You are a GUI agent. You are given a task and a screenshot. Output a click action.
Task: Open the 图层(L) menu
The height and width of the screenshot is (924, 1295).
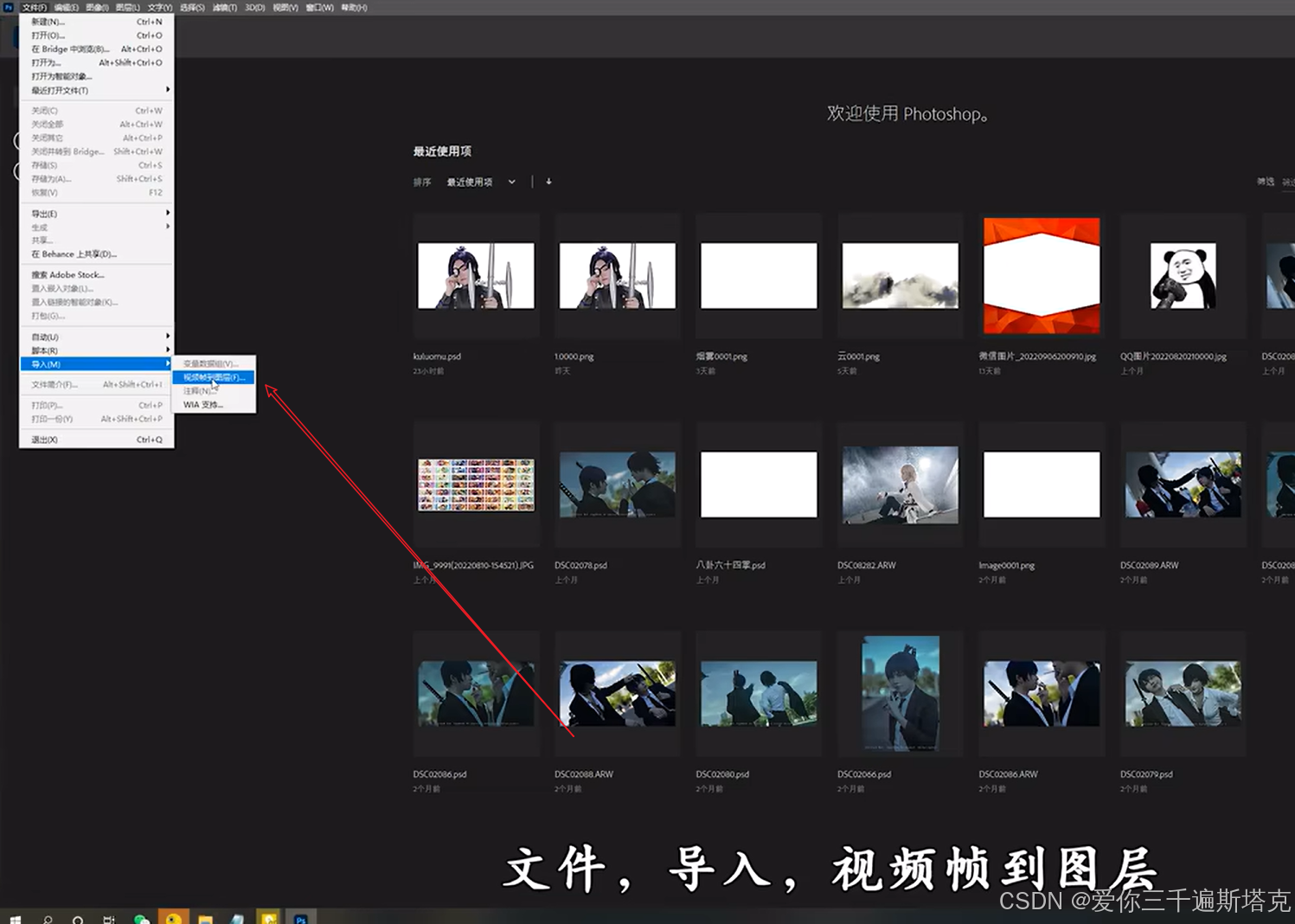tap(128, 7)
